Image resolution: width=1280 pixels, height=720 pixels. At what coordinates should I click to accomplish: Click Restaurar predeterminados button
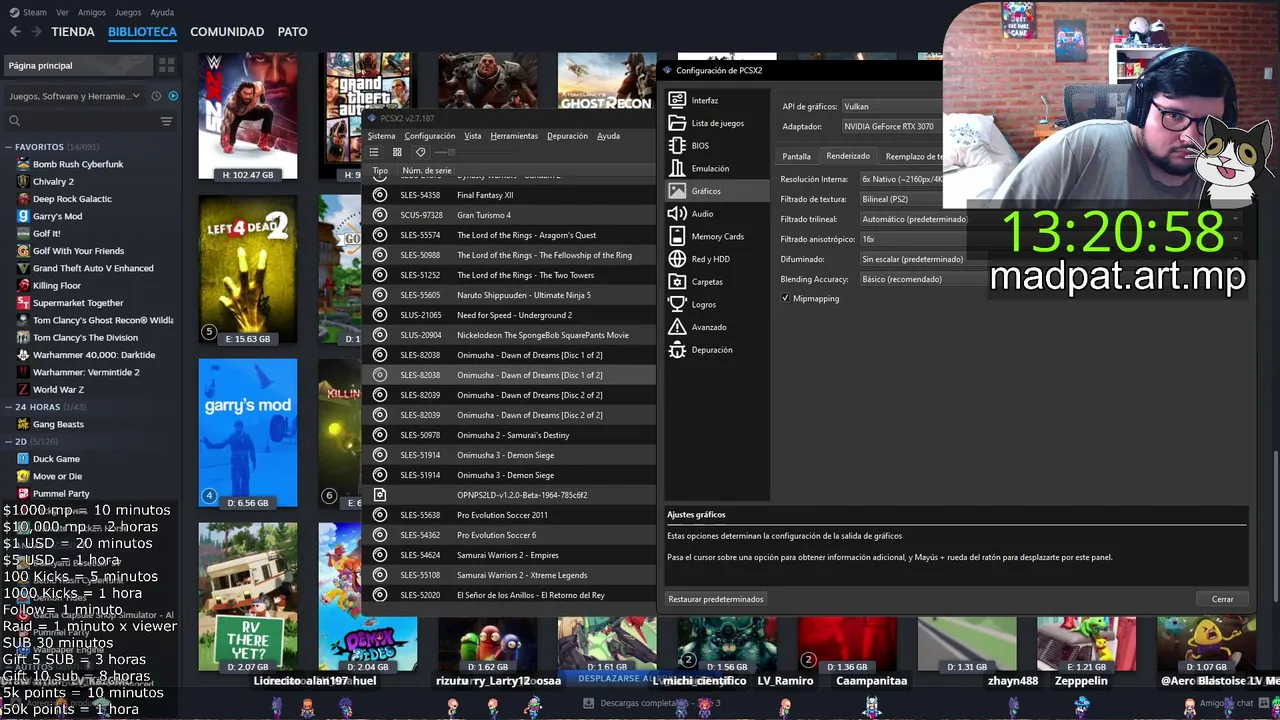[x=716, y=599]
